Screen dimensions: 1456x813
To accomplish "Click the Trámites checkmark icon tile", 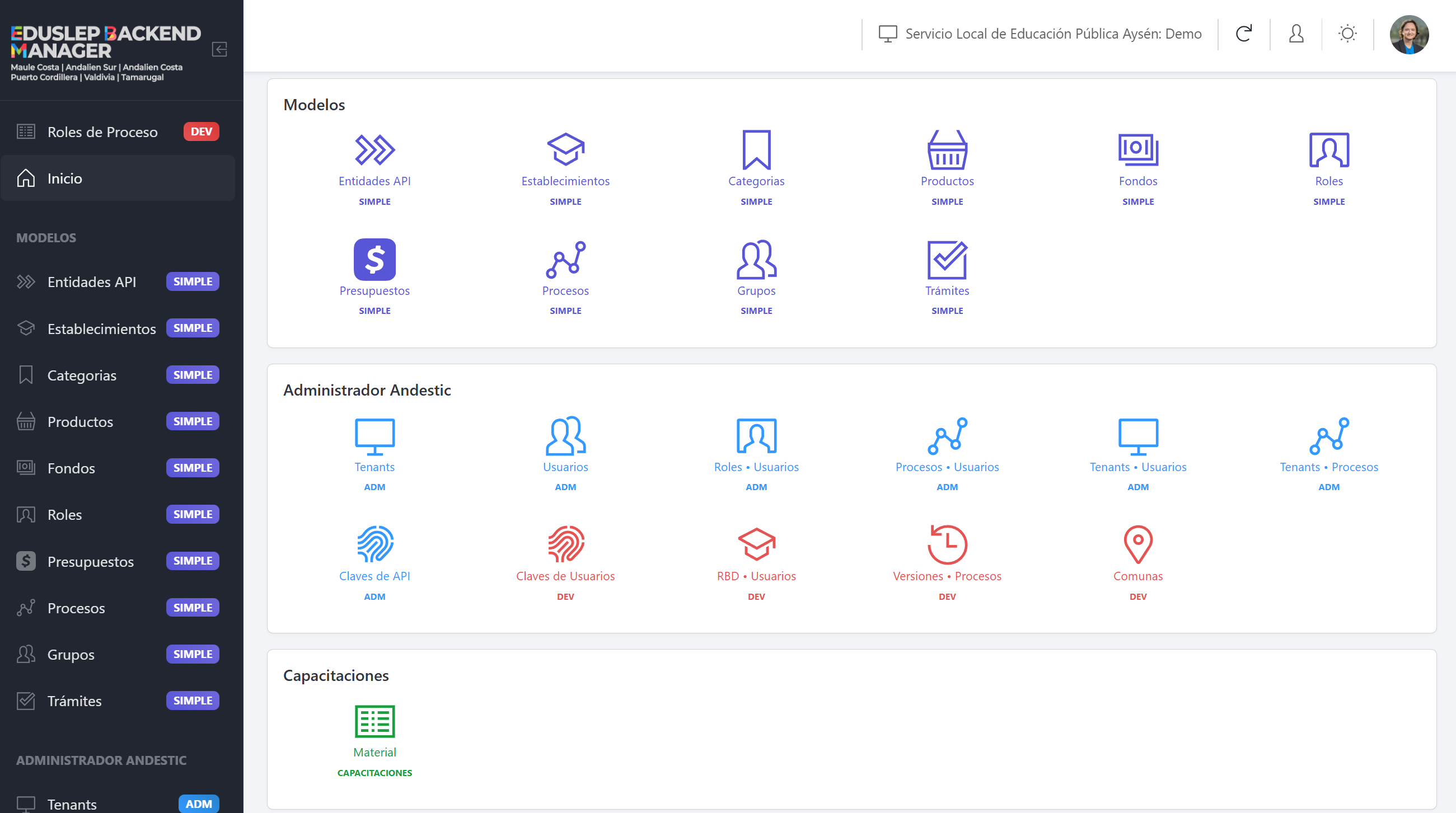I will coord(947,259).
